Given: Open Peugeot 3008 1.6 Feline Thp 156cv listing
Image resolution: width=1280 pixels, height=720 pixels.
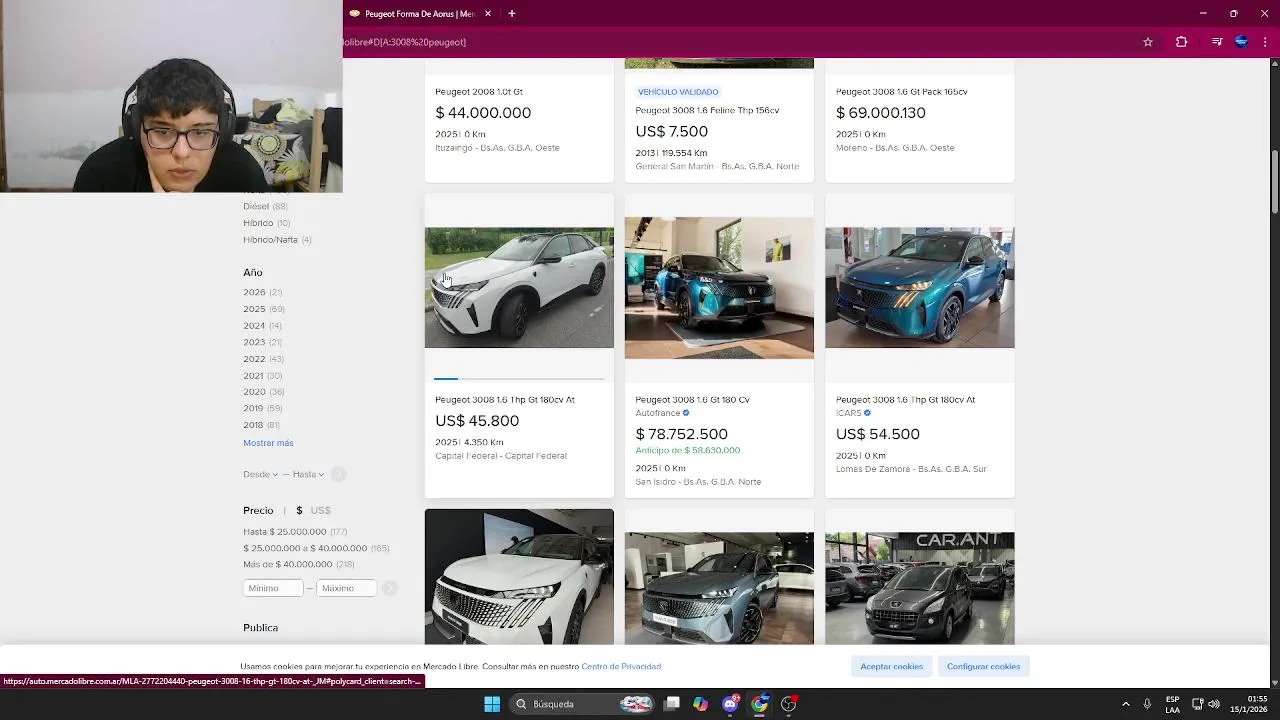Looking at the screenshot, I should pos(707,110).
